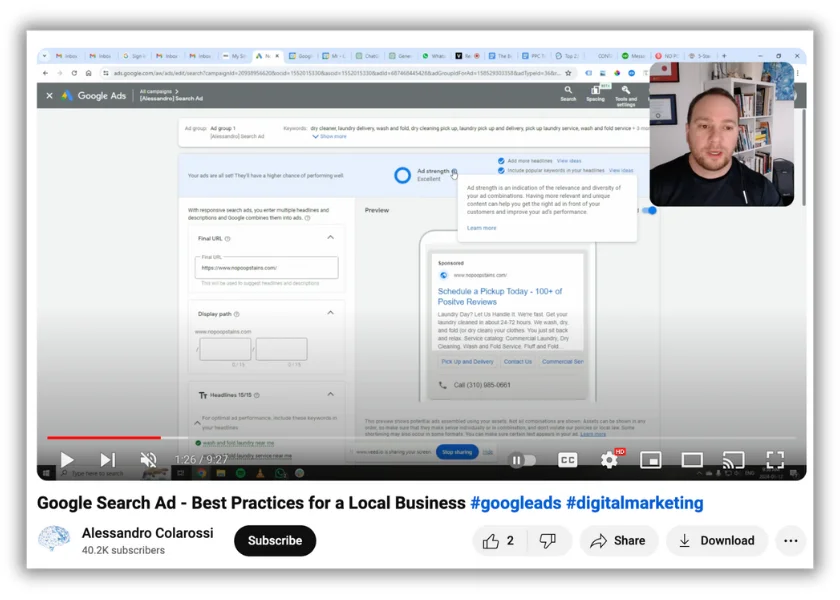The image size is (840, 600).
Task: Toggle the Add more headlines checkmark
Action: pyautogui.click(x=501, y=161)
